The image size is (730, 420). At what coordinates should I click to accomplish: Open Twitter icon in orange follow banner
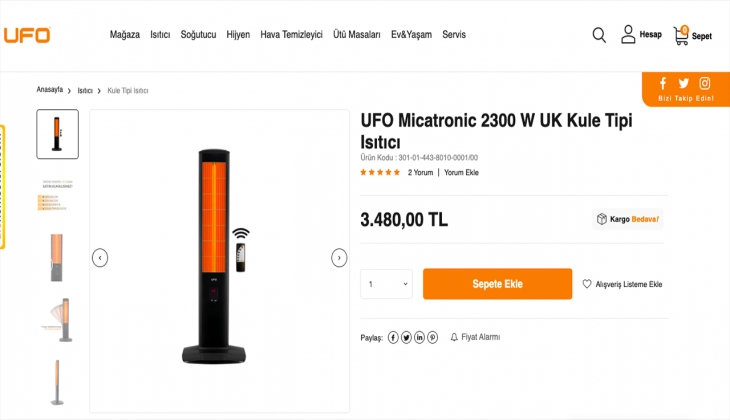click(x=684, y=83)
